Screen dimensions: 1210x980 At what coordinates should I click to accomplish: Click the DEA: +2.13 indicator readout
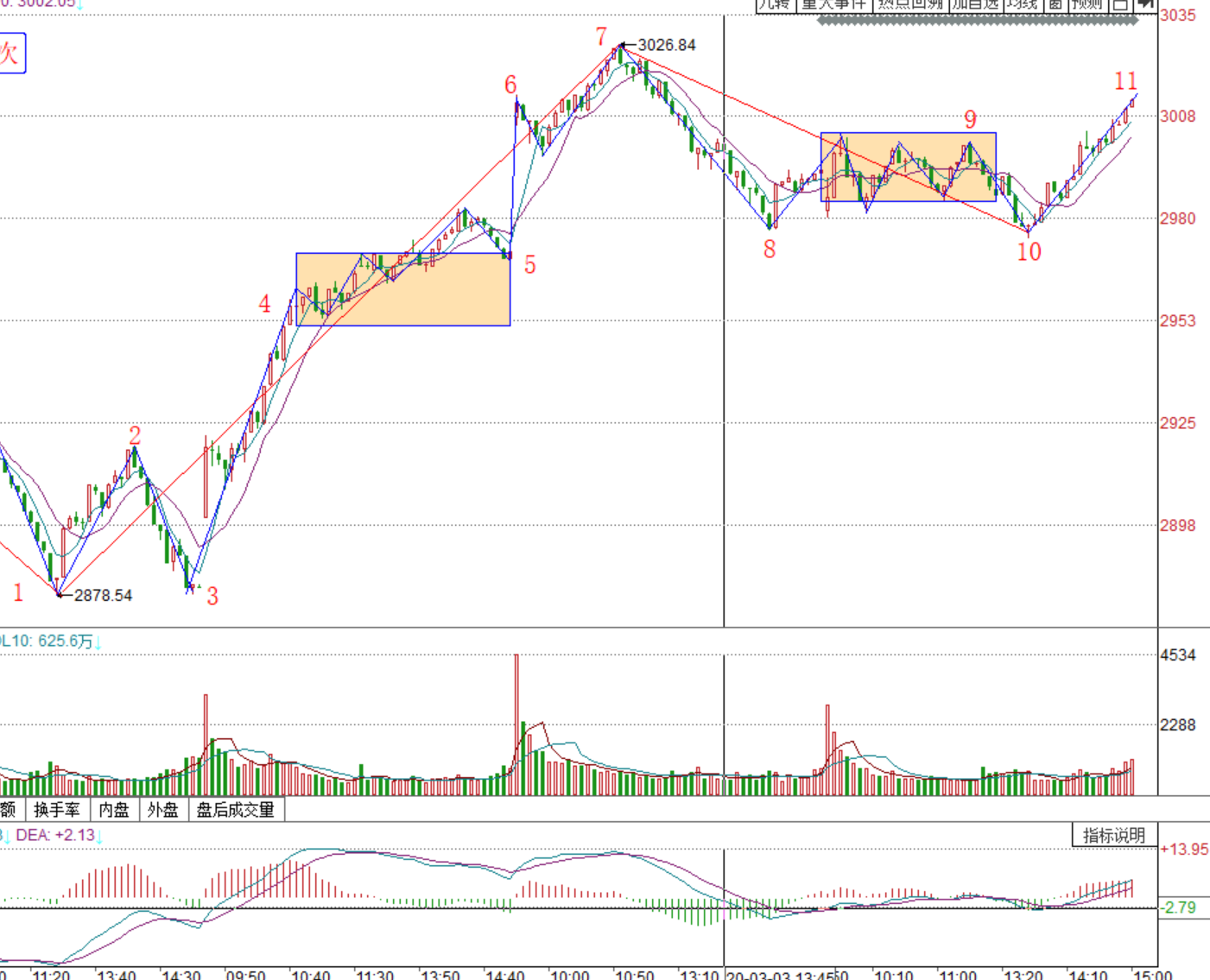[55, 835]
